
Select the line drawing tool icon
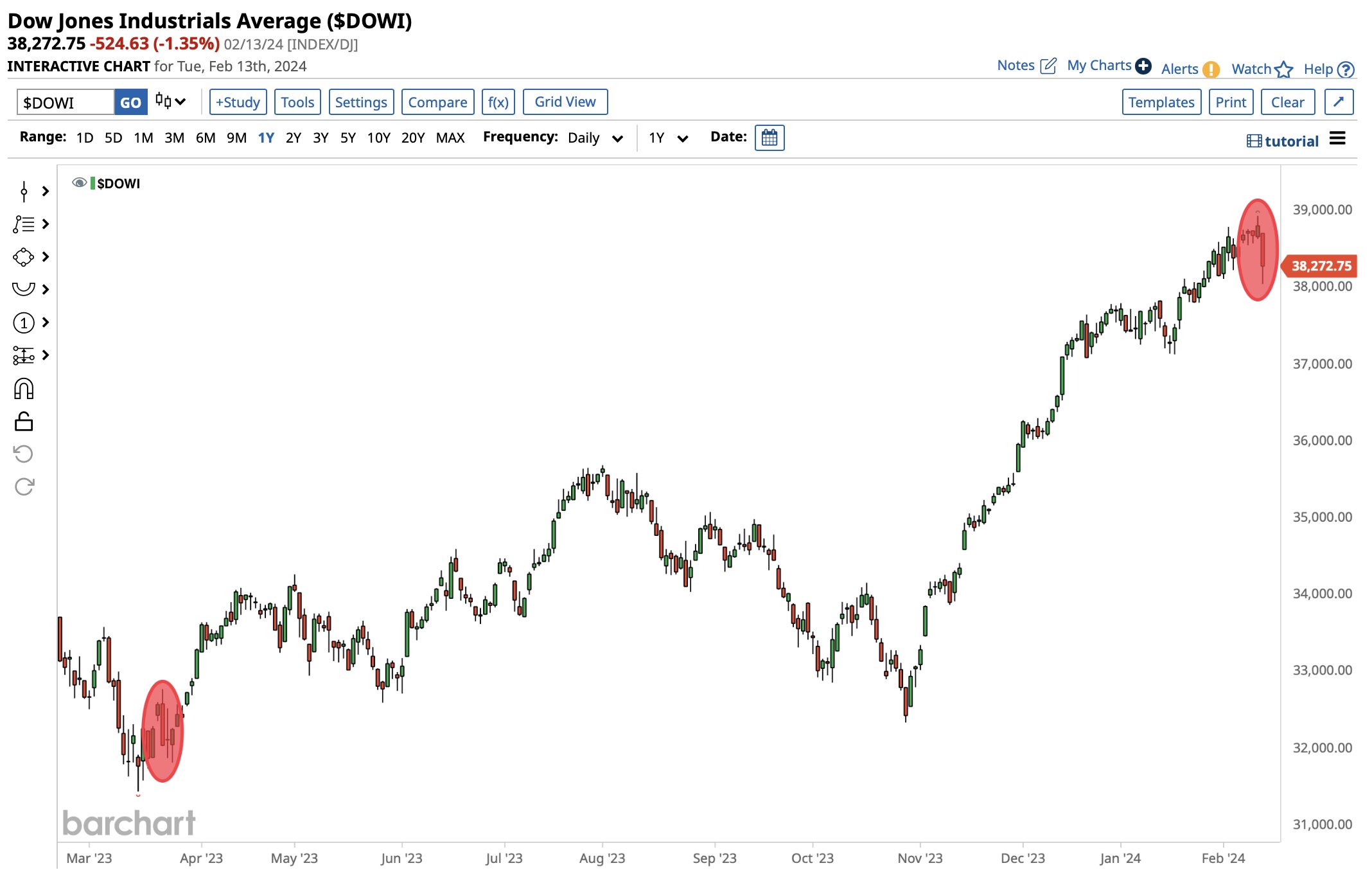24,191
